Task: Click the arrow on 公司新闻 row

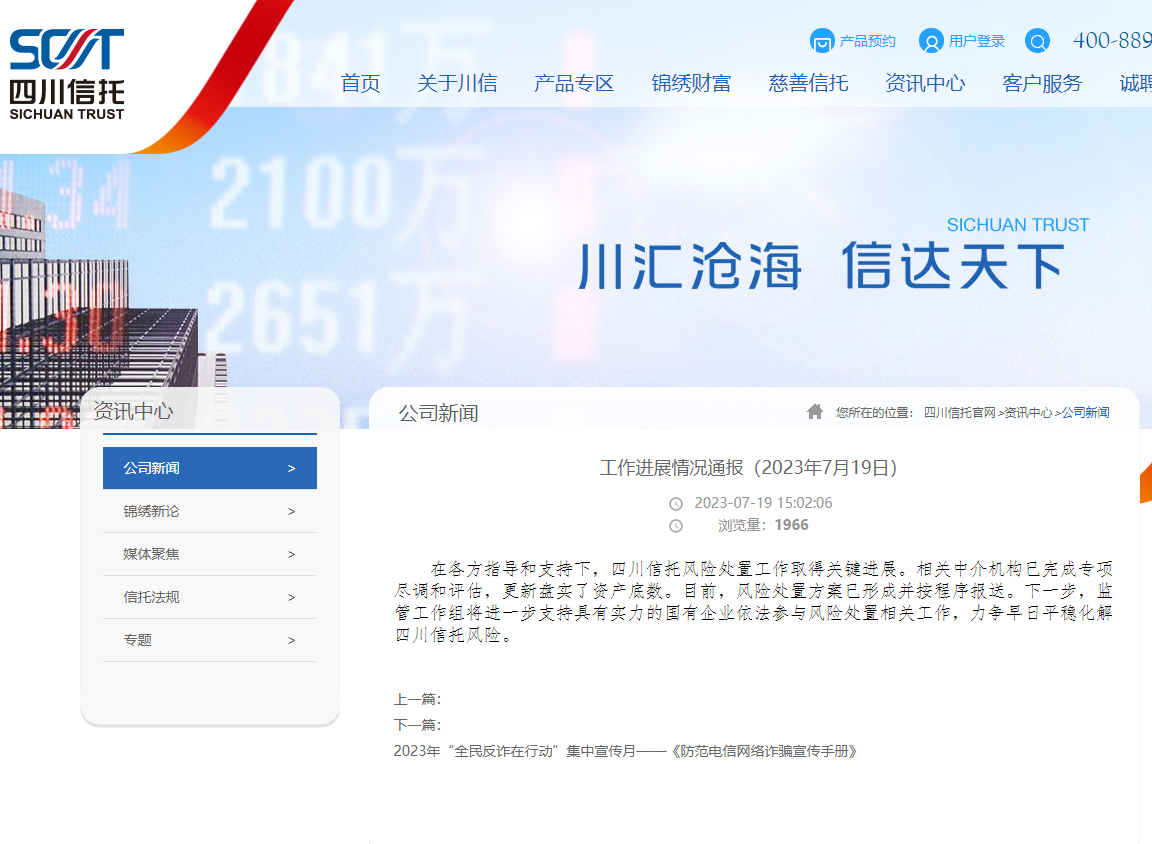Action: click(x=292, y=469)
